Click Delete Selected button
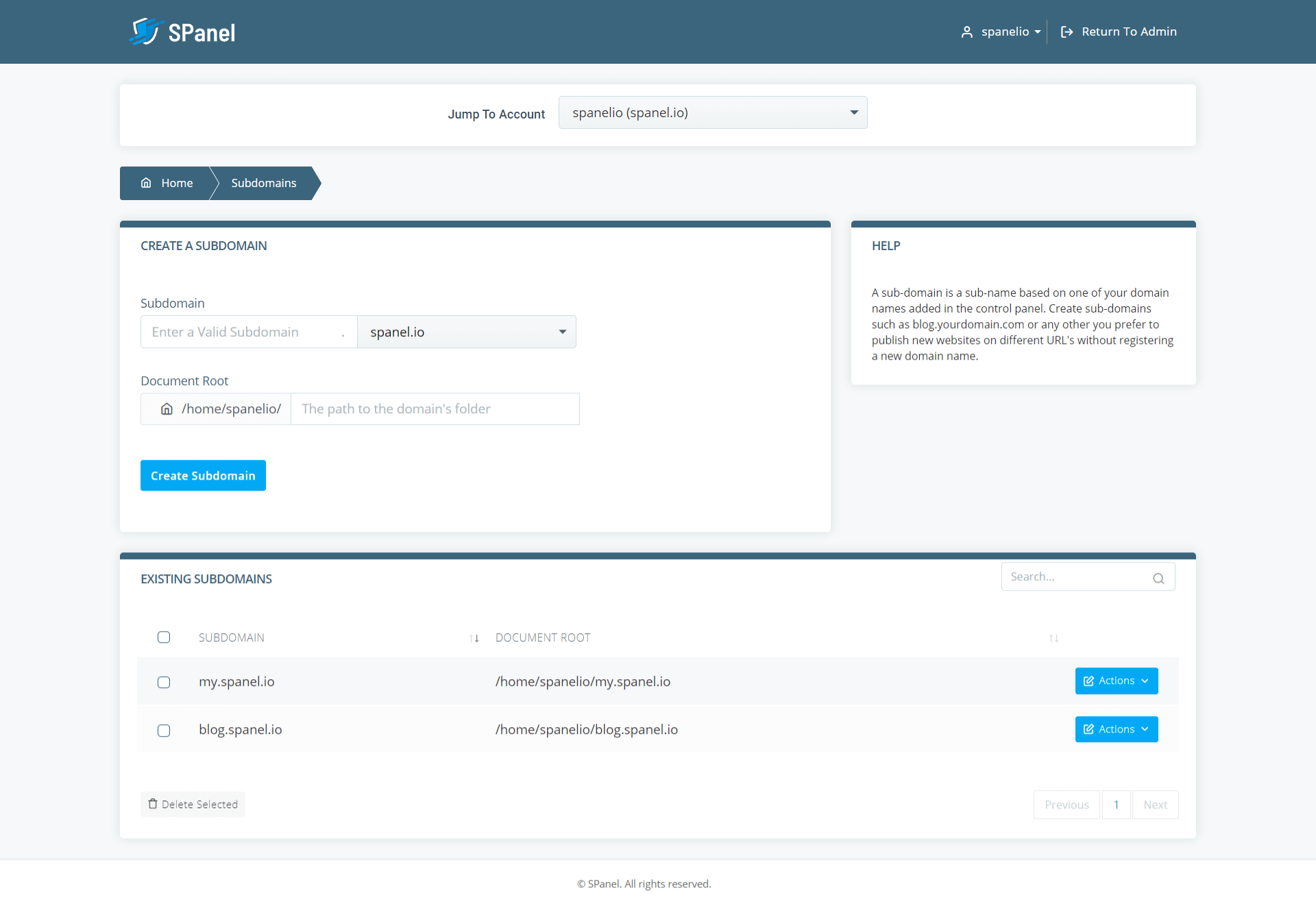 point(193,805)
